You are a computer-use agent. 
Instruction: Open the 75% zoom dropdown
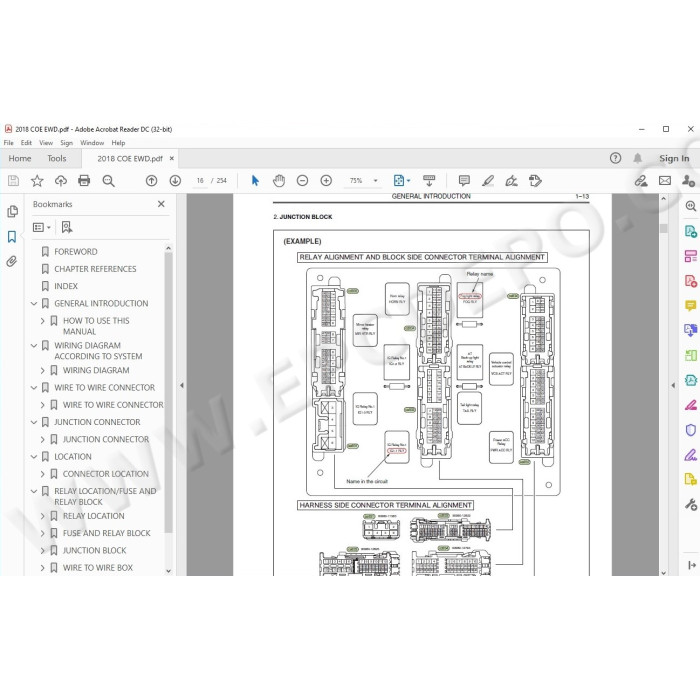[375, 181]
